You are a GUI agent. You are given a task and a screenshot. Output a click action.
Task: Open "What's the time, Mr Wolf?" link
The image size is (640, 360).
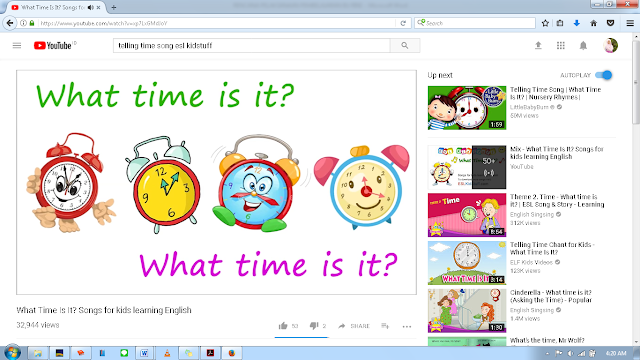click(x=547, y=340)
